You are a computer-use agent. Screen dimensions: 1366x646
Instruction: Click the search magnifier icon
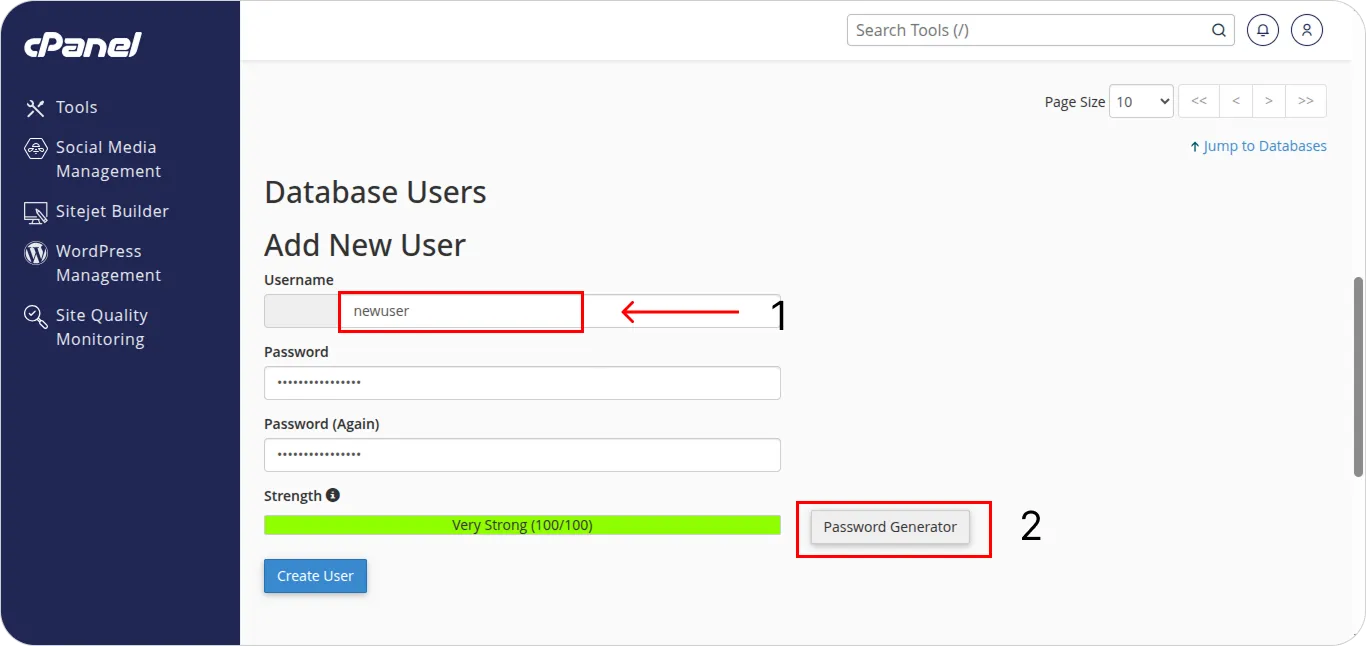click(1219, 30)
